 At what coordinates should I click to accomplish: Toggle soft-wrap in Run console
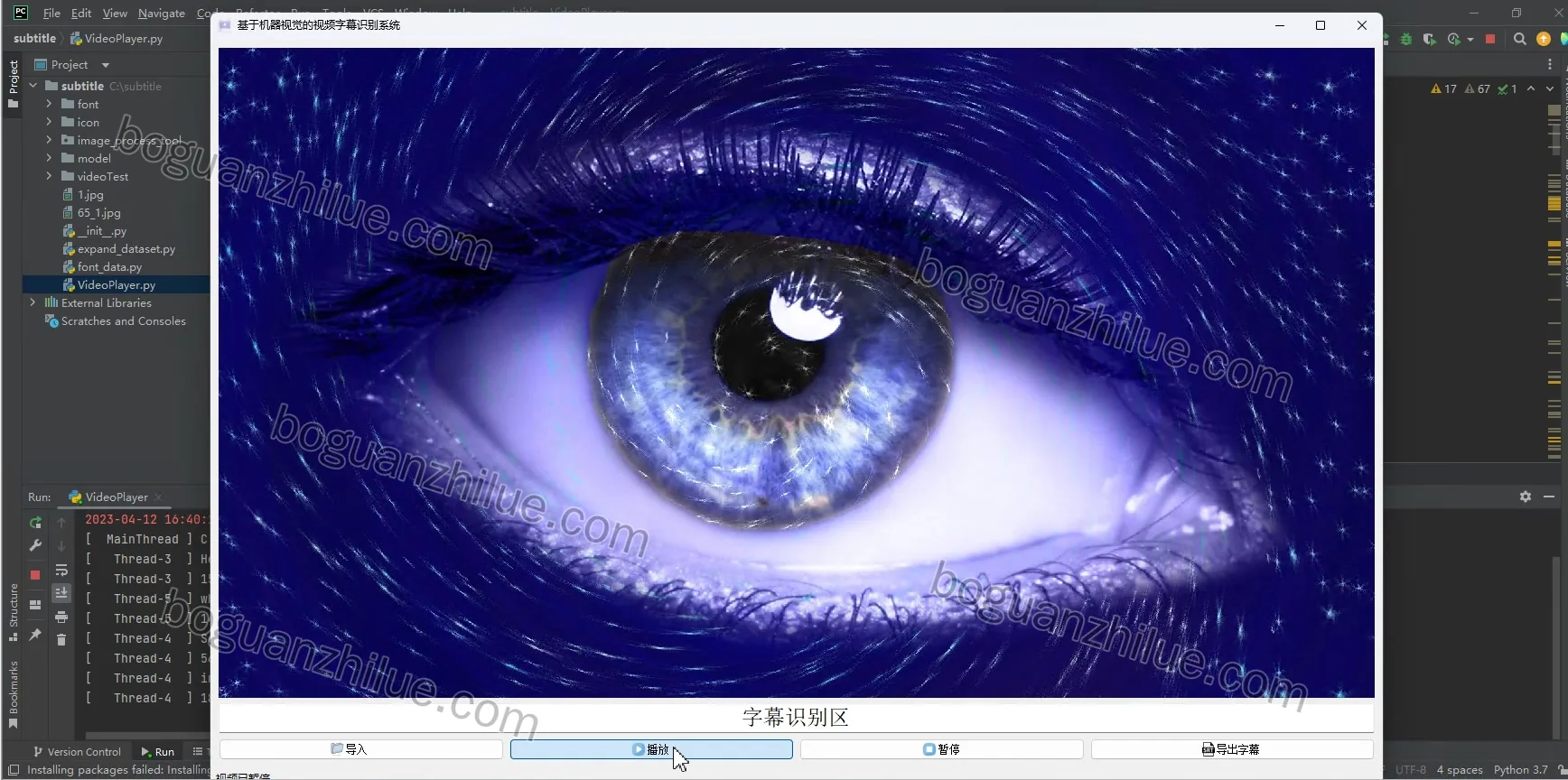[x=61, y=571]
